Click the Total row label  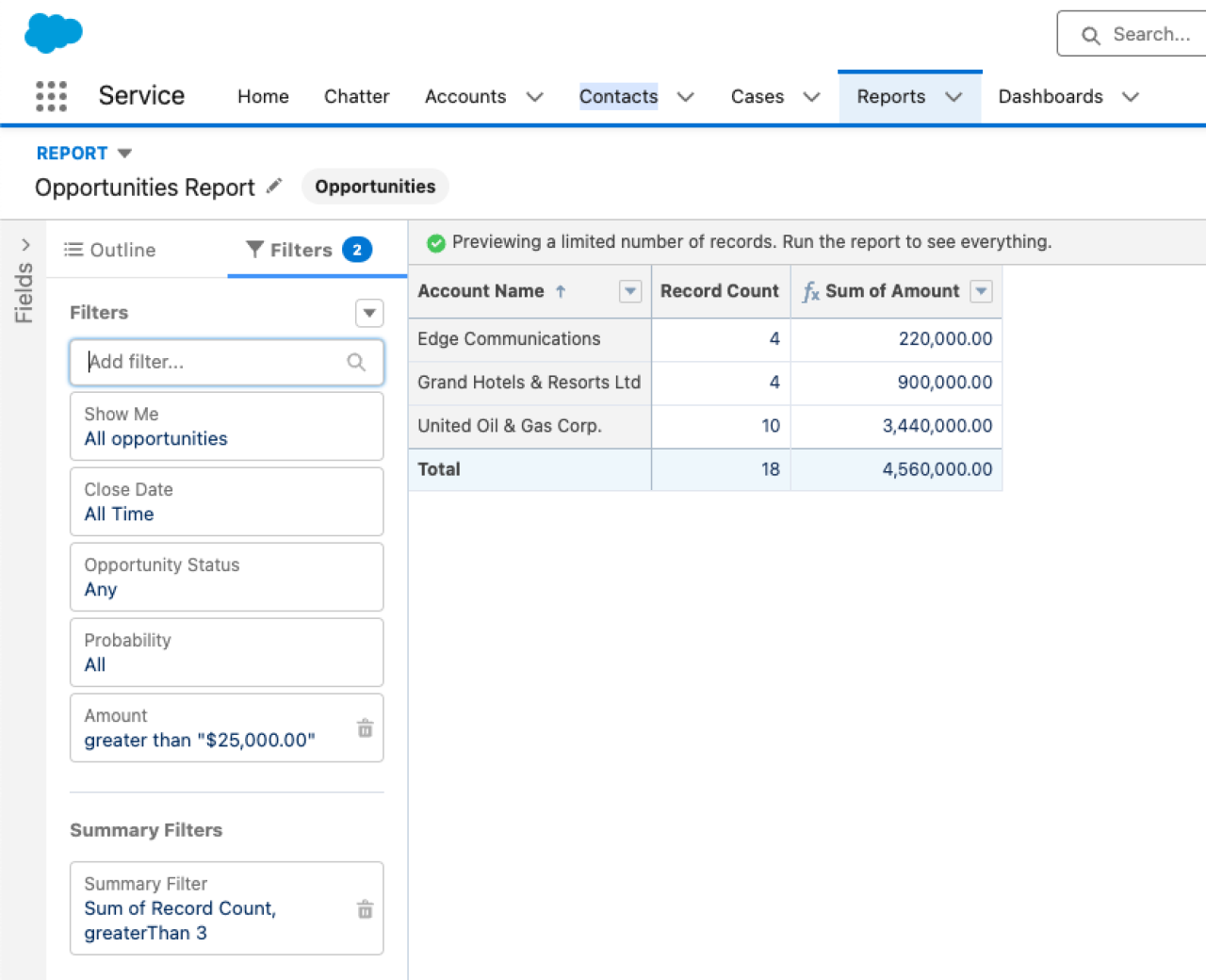click(439, 468)
